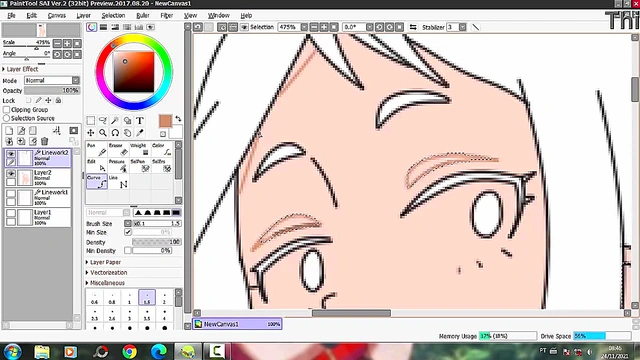Enable the Min Density checkbox
The height and width of the screenshot is (360, 640).
pyautogui.click(x=128, y=250)
